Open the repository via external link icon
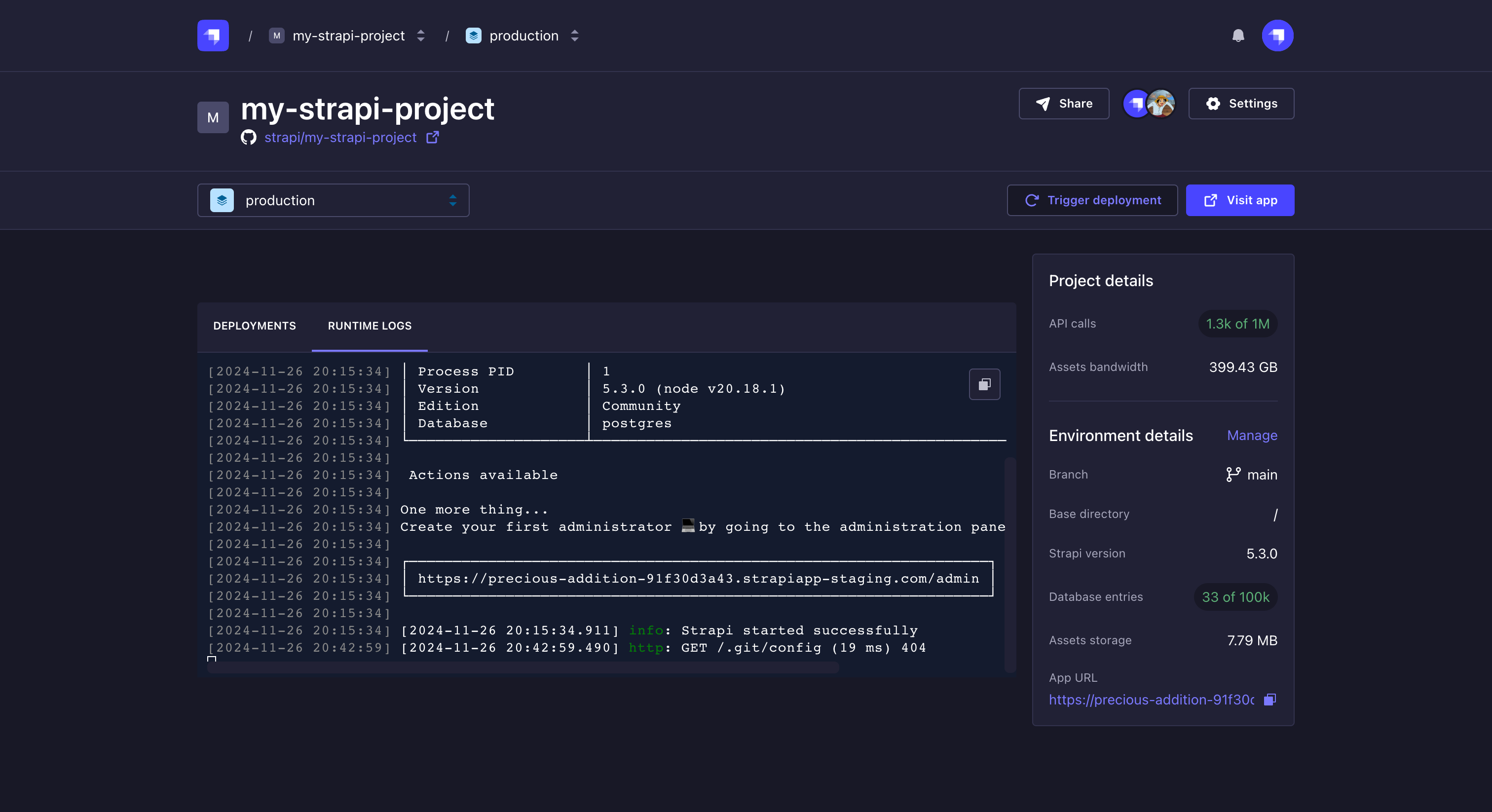Viewport: 1492px width, 812px height. 432,137
